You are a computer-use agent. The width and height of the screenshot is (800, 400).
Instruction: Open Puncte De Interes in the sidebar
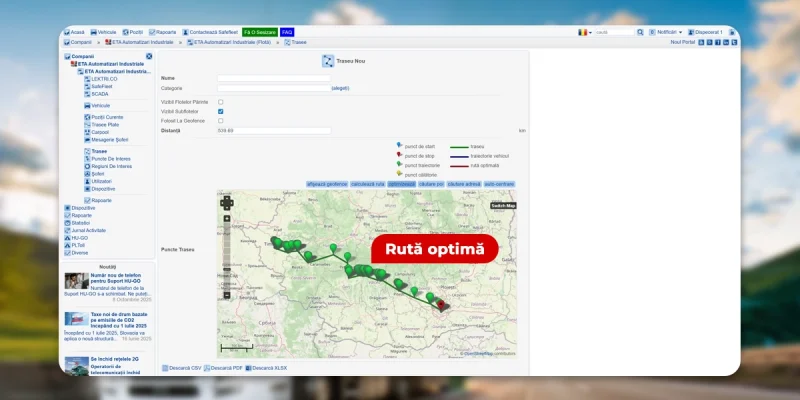pyautogui.click(x=107, y=159)
